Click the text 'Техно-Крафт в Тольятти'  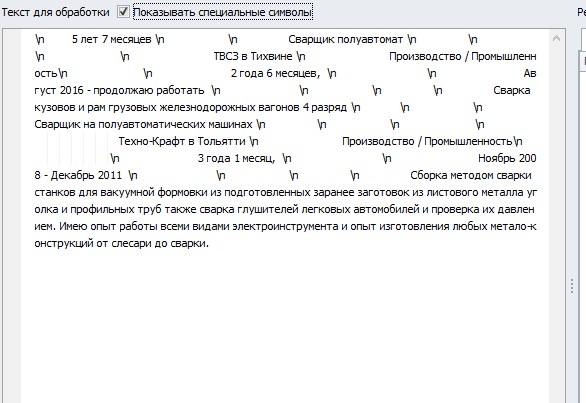coord(182,141)
